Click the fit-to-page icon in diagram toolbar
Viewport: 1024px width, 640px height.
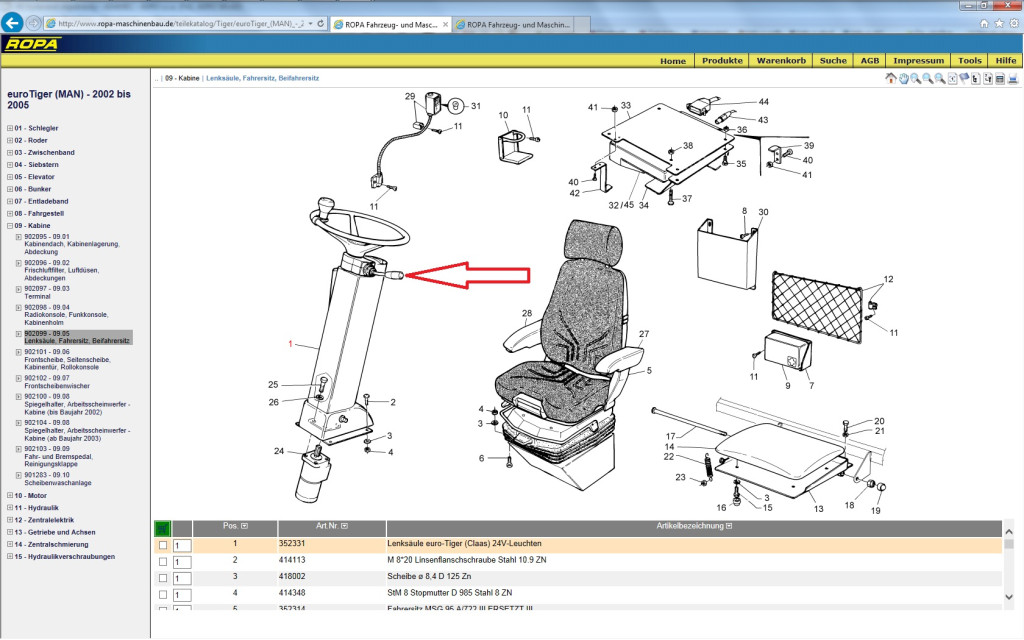pyautogui.click(x=953, y=78)
